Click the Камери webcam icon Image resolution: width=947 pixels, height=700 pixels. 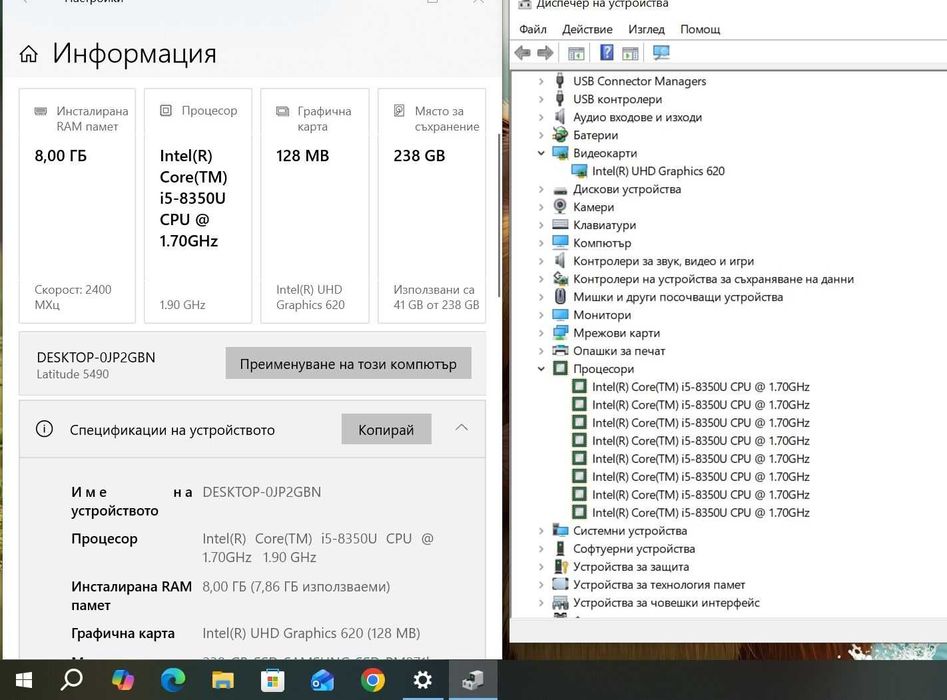560,207
